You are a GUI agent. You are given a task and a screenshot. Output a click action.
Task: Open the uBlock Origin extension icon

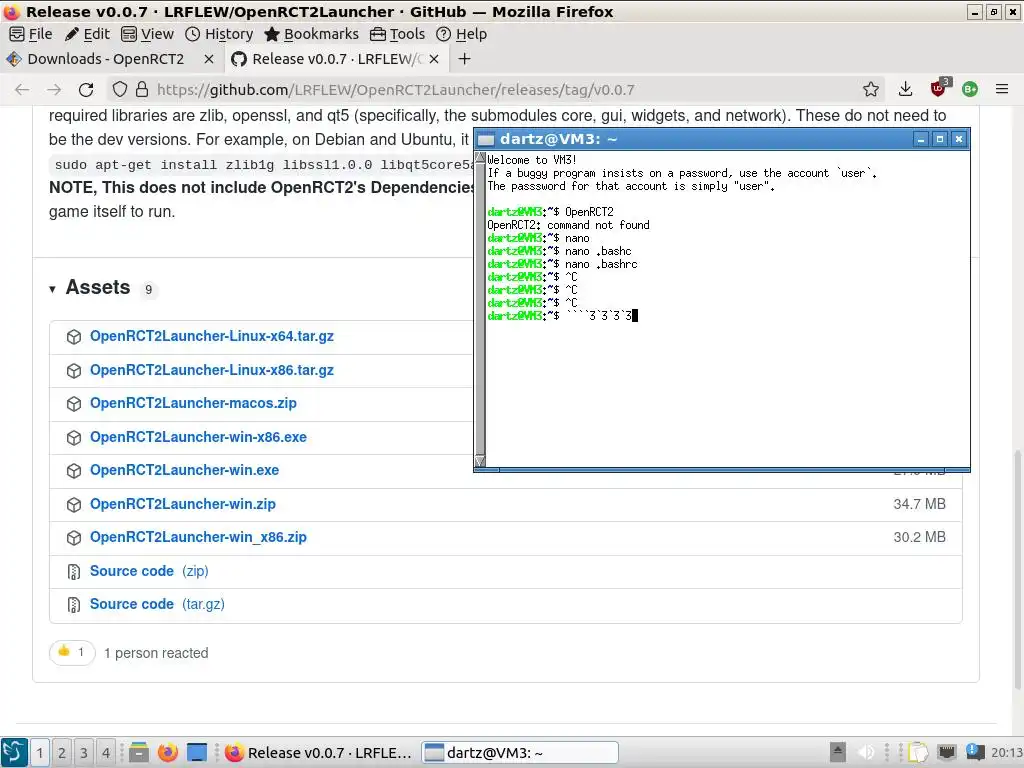[x=939, y=88]
